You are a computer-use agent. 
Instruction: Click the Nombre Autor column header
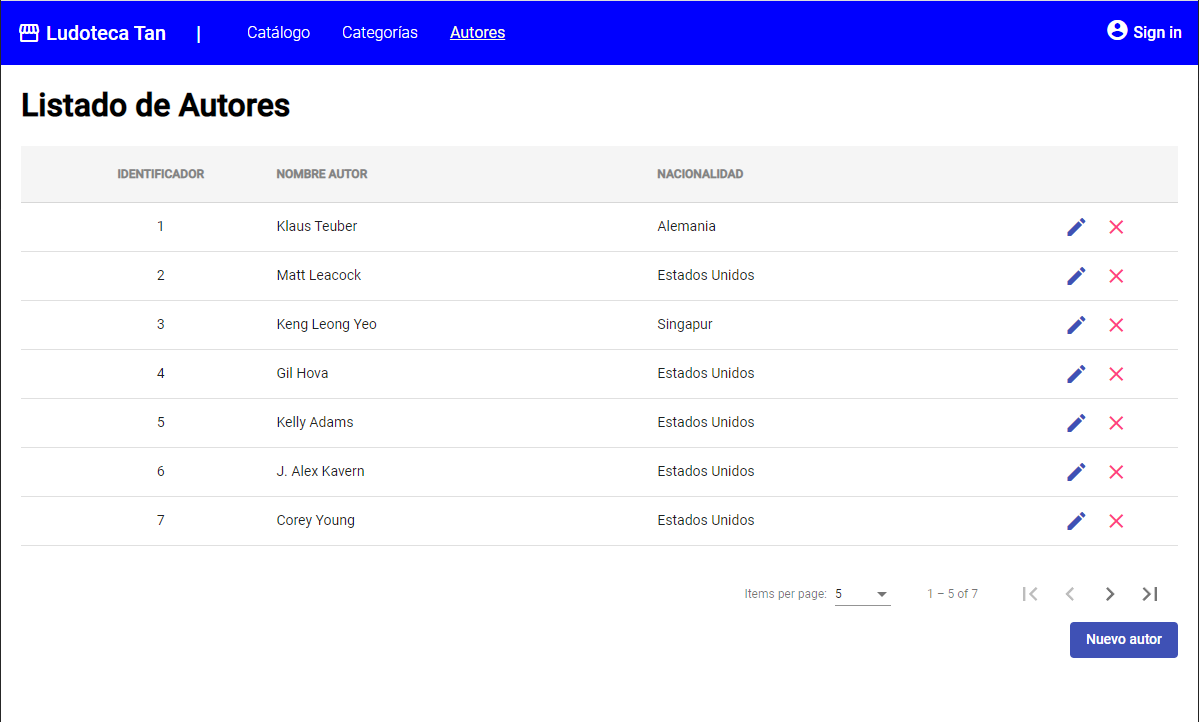click(322, 174)
